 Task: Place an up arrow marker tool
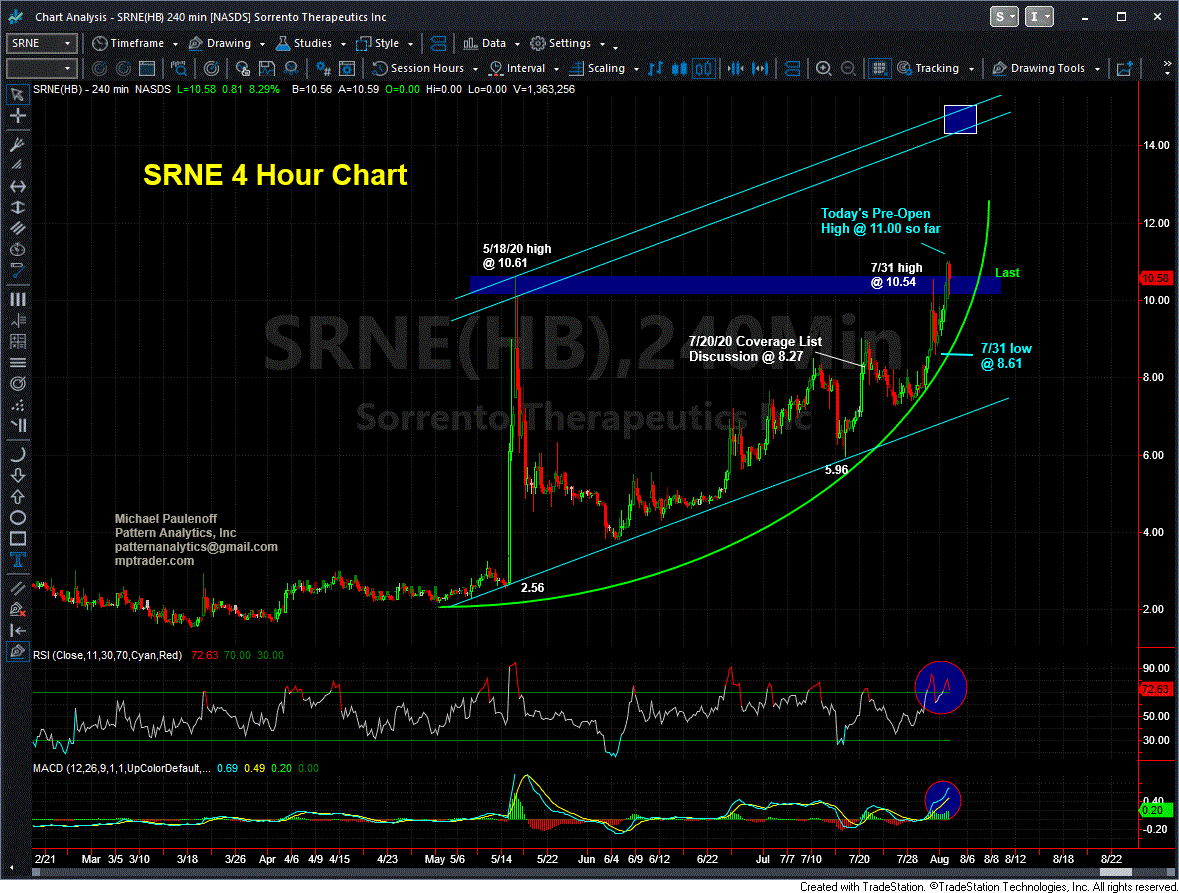pyautogui.click(x=17, y=496)
